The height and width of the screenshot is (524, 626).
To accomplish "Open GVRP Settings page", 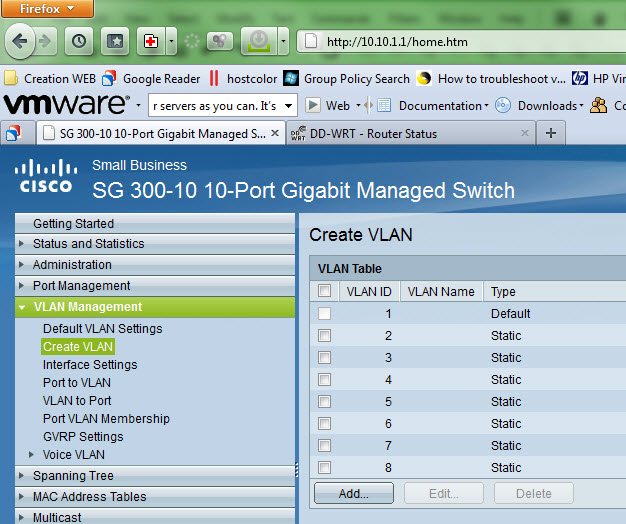I will point(83,436).
